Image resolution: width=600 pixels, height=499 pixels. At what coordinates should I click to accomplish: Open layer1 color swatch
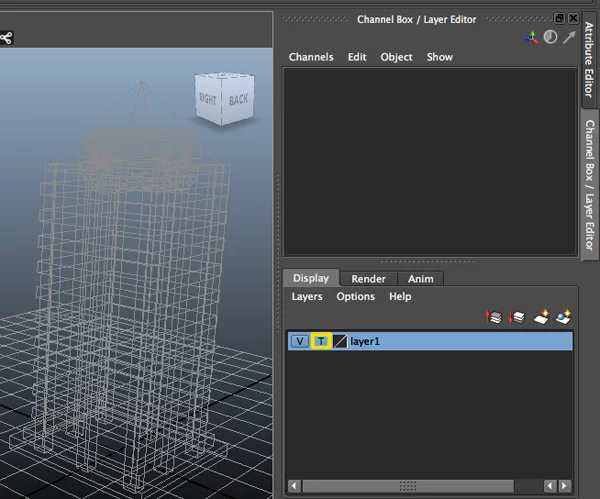(340, 341)
